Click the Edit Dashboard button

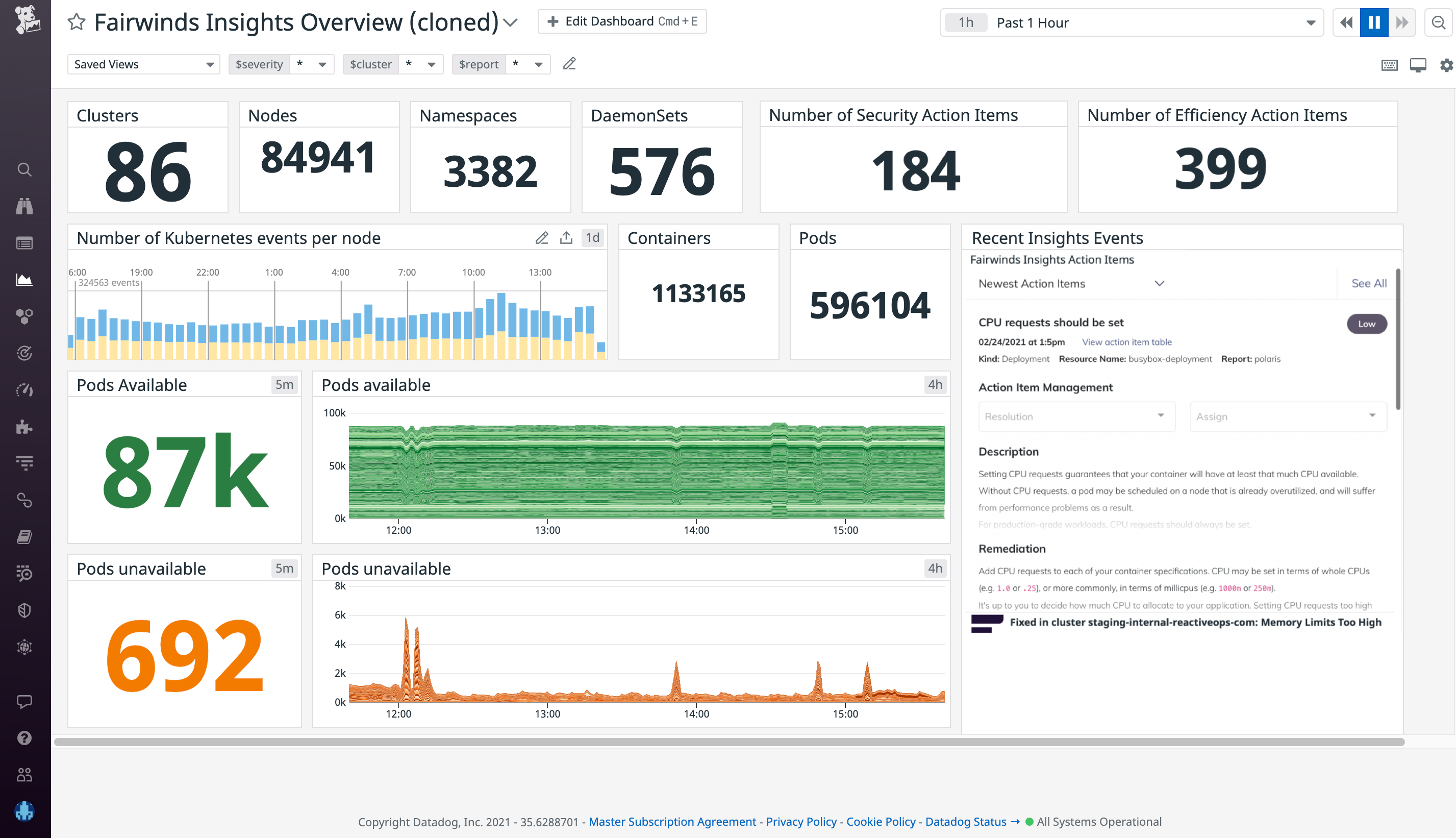pyautogui.click(x=622, y=21)
